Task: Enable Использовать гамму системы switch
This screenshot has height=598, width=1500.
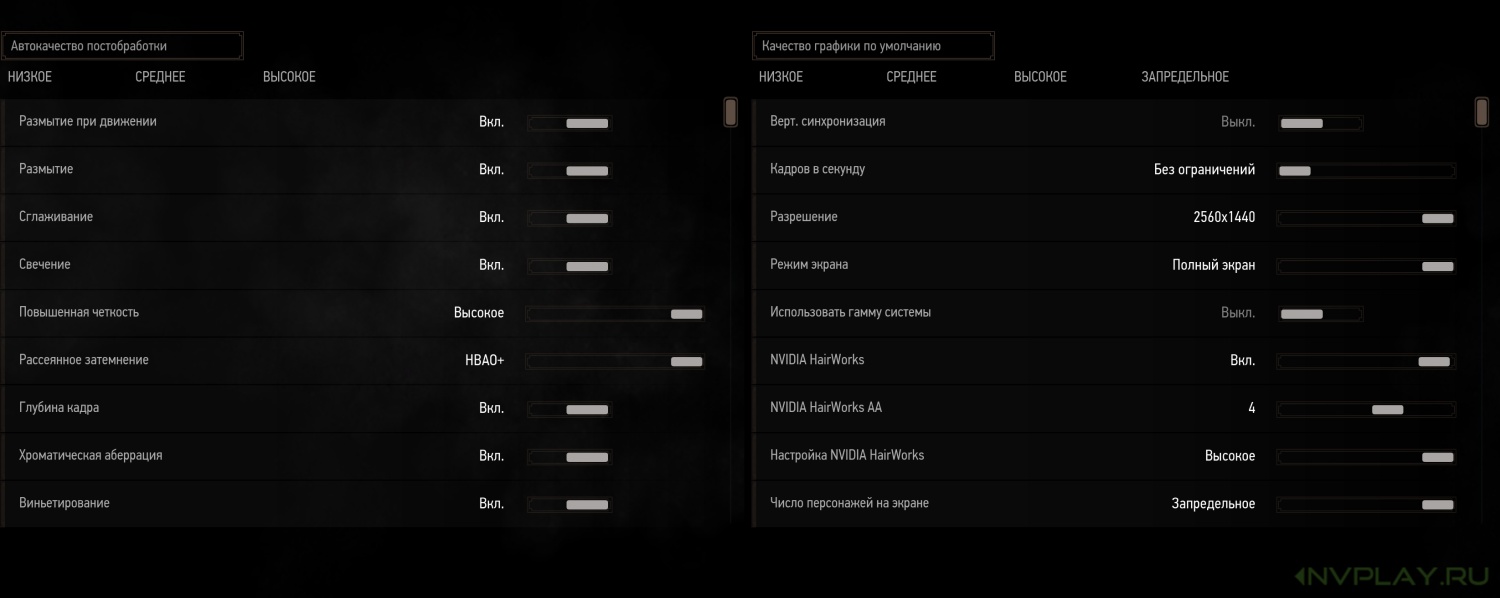Action: pyautogui.click(x=1320, y=314)
